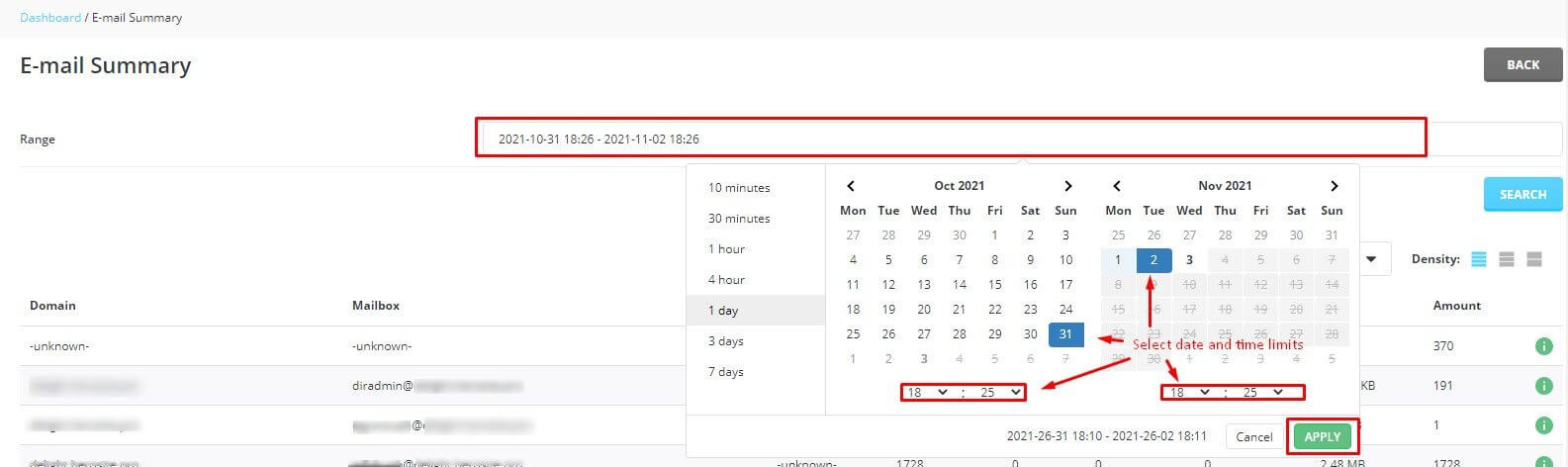Screen dimensions: 1568x467
Task: Select October 24 in Oct calendar
Action: click(1065, 310)
